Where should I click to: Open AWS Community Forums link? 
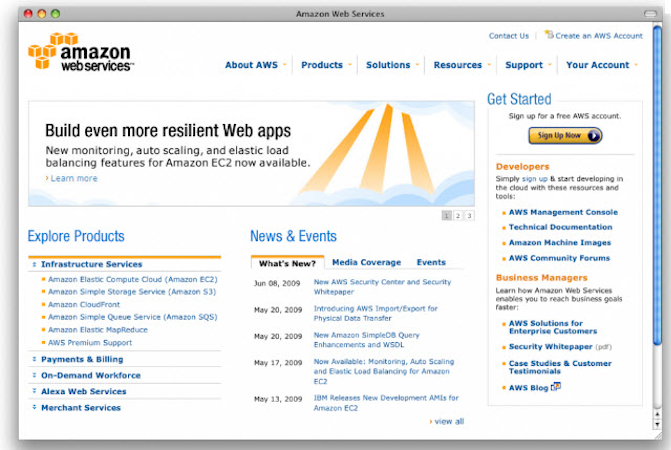coord(559,258)
